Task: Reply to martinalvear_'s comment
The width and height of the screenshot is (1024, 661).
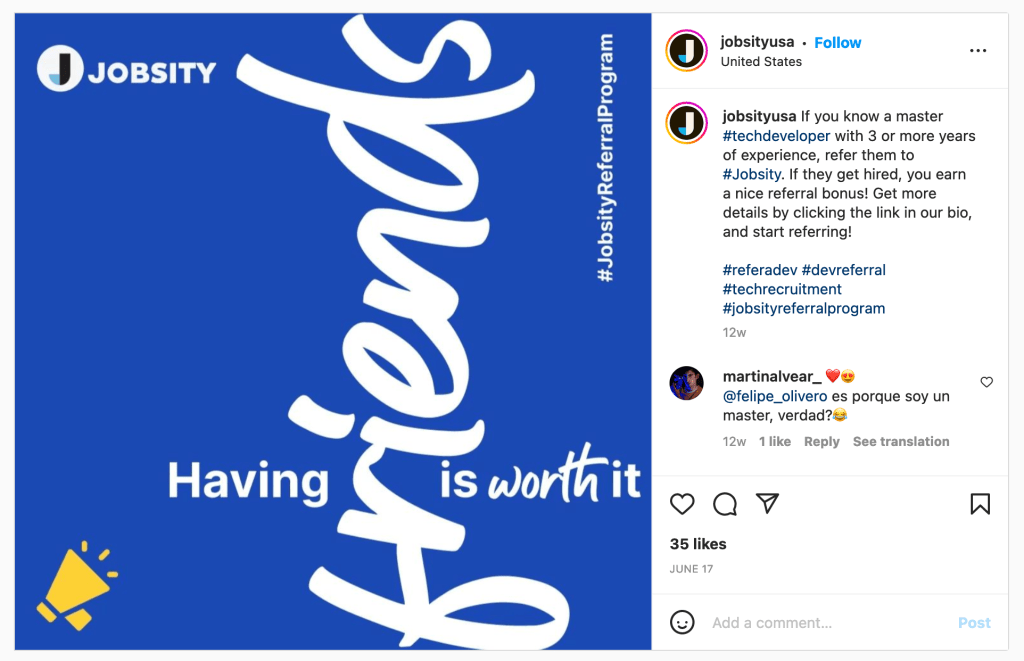Action: 821,442
